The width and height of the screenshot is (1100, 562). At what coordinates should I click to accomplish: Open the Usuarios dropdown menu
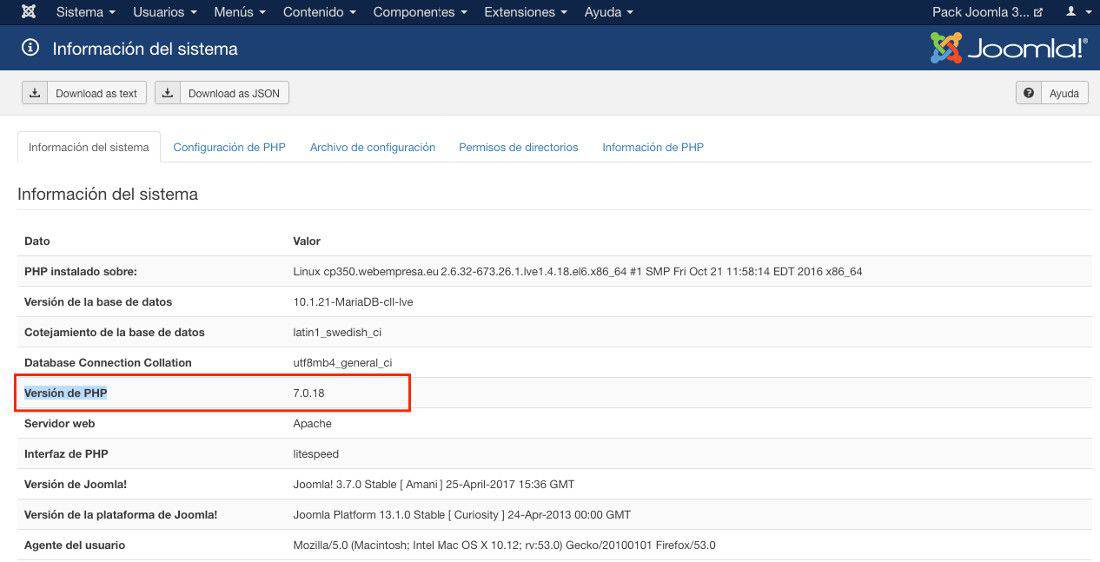(x=165, y=12)
